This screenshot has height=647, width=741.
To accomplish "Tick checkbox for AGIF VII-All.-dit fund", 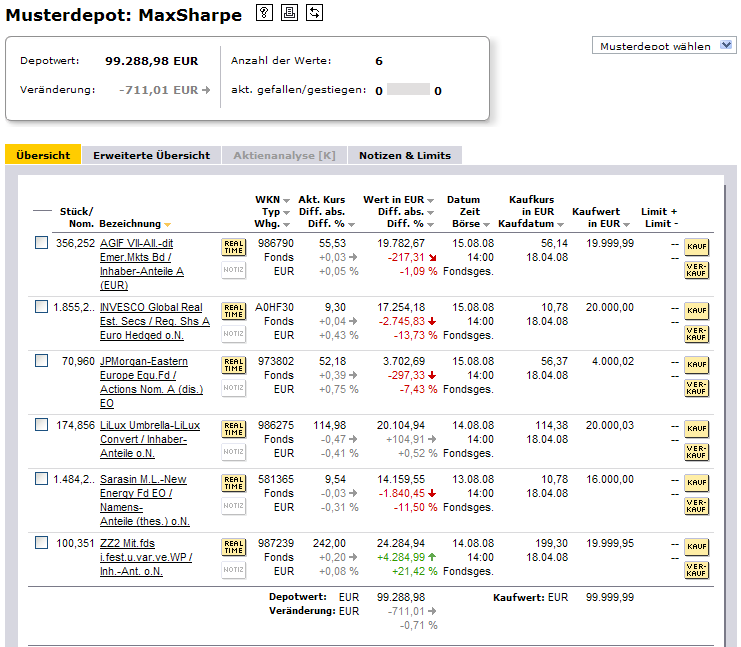I will [x=41, y=243].
